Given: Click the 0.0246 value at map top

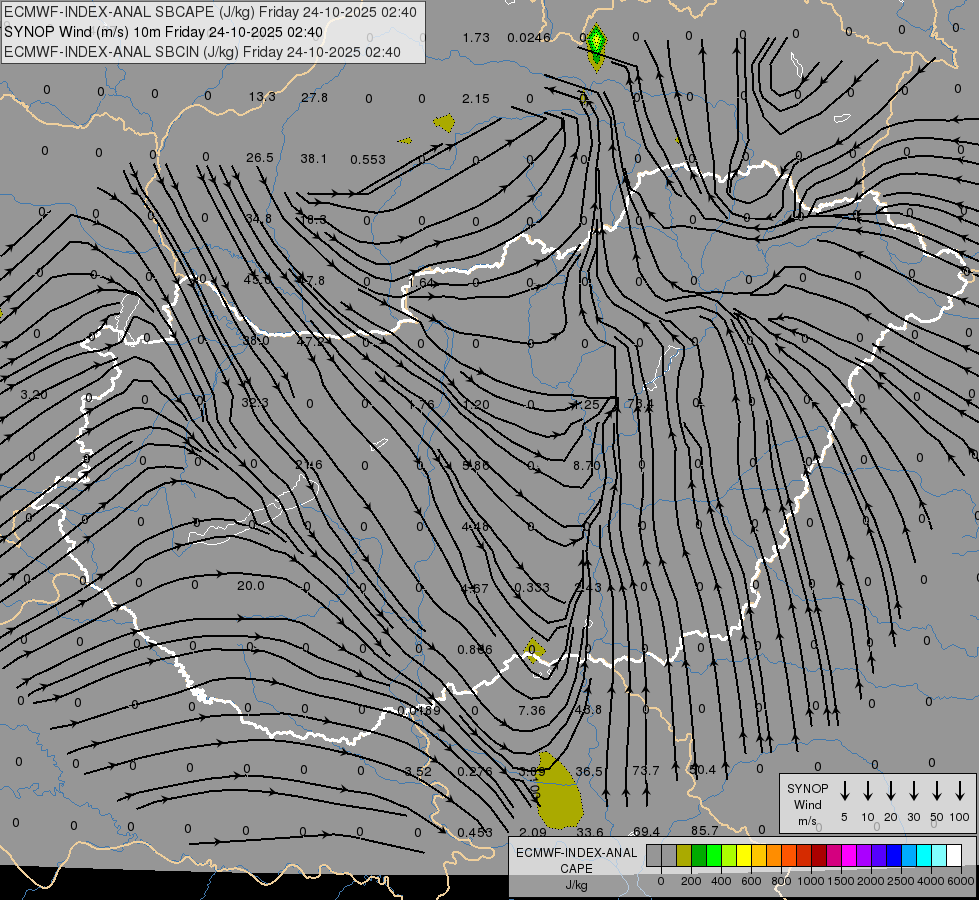Looking at the screenshot, I should 528,37.
